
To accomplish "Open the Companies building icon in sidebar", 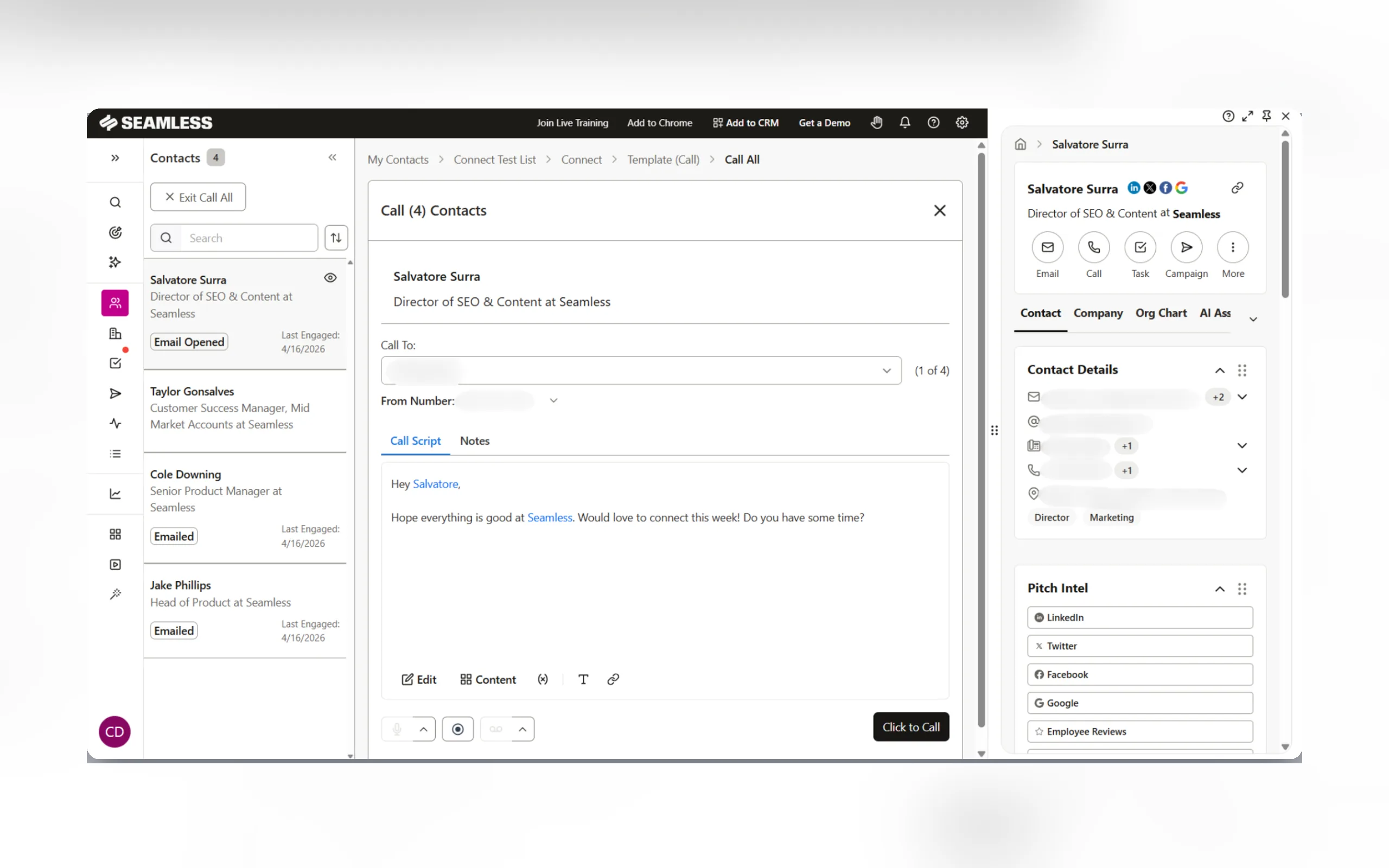I will 116,334.
